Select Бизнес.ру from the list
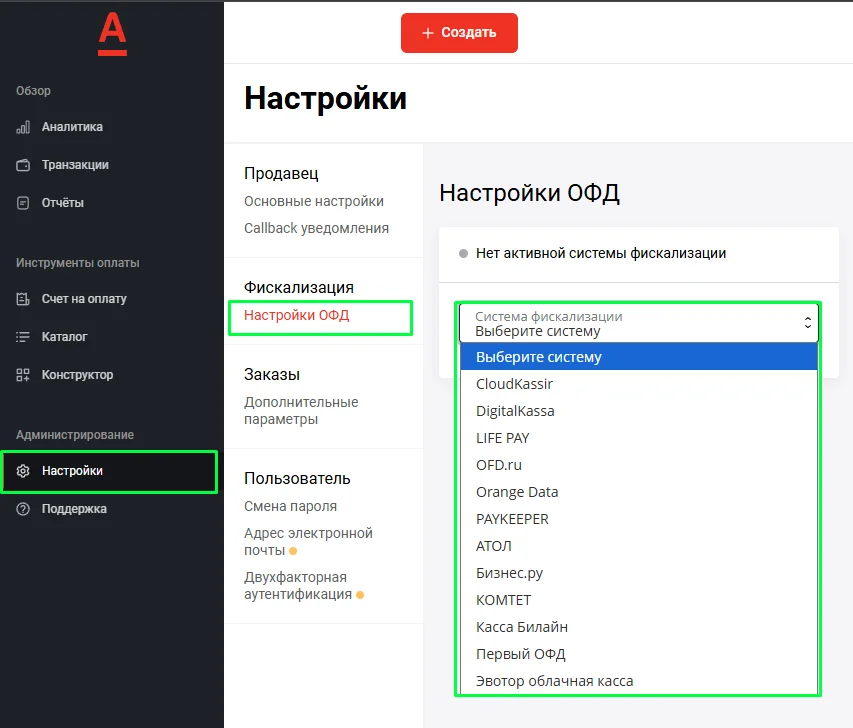 639,573
